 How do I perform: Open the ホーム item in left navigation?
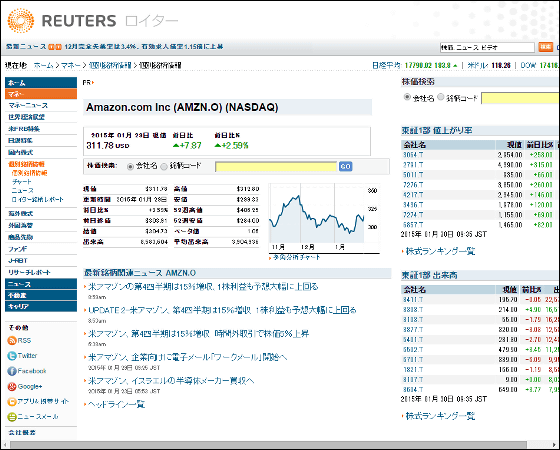click(x=41, y=82)
